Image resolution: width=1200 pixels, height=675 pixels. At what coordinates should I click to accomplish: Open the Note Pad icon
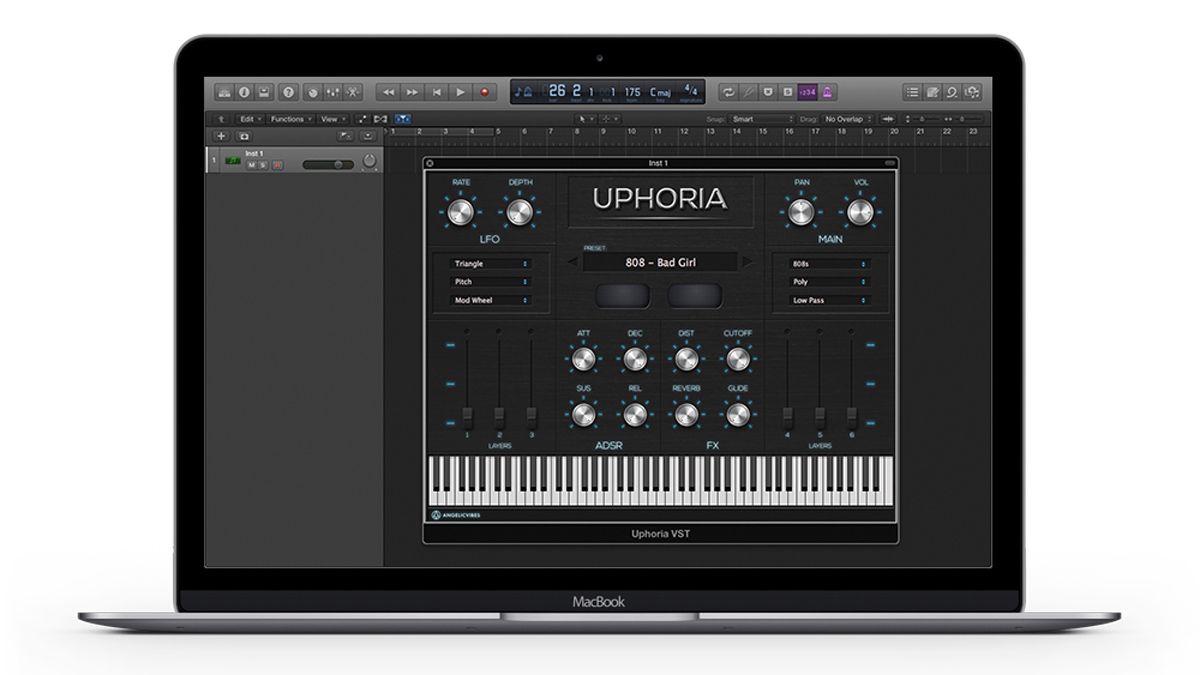tap(932, 92)
